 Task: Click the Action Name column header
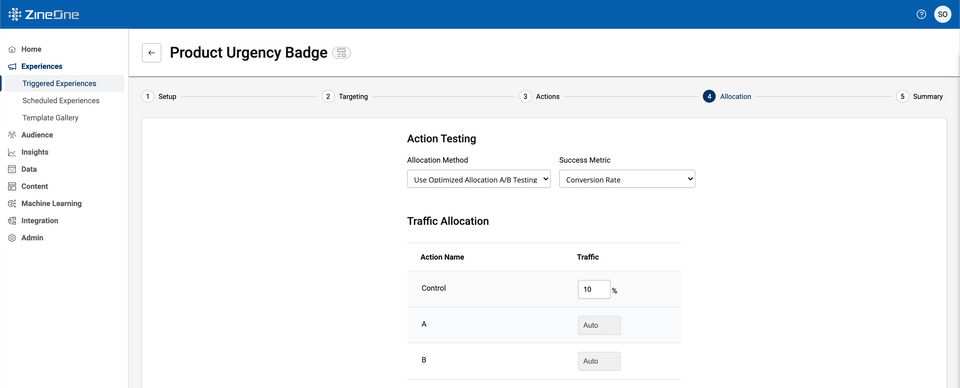442,257
